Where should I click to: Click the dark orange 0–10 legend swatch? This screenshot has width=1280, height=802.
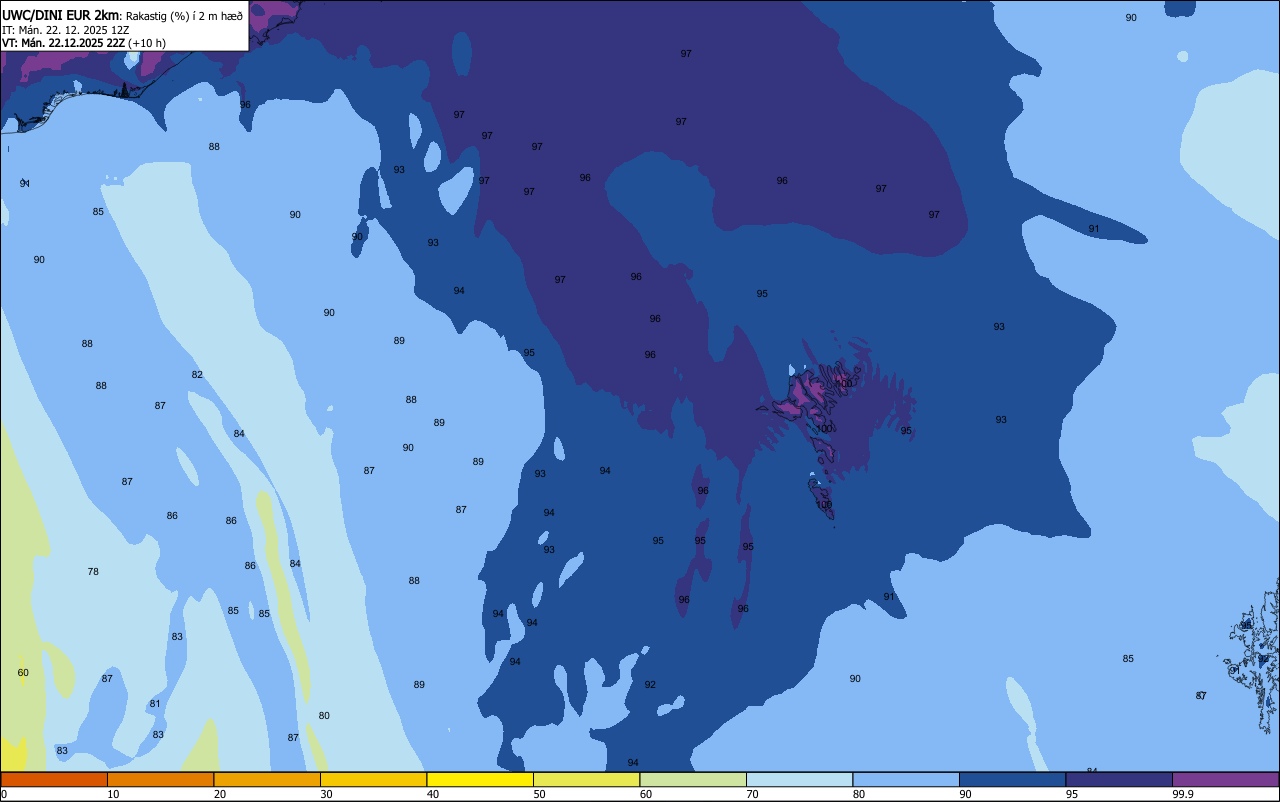(x=54, y=779)
